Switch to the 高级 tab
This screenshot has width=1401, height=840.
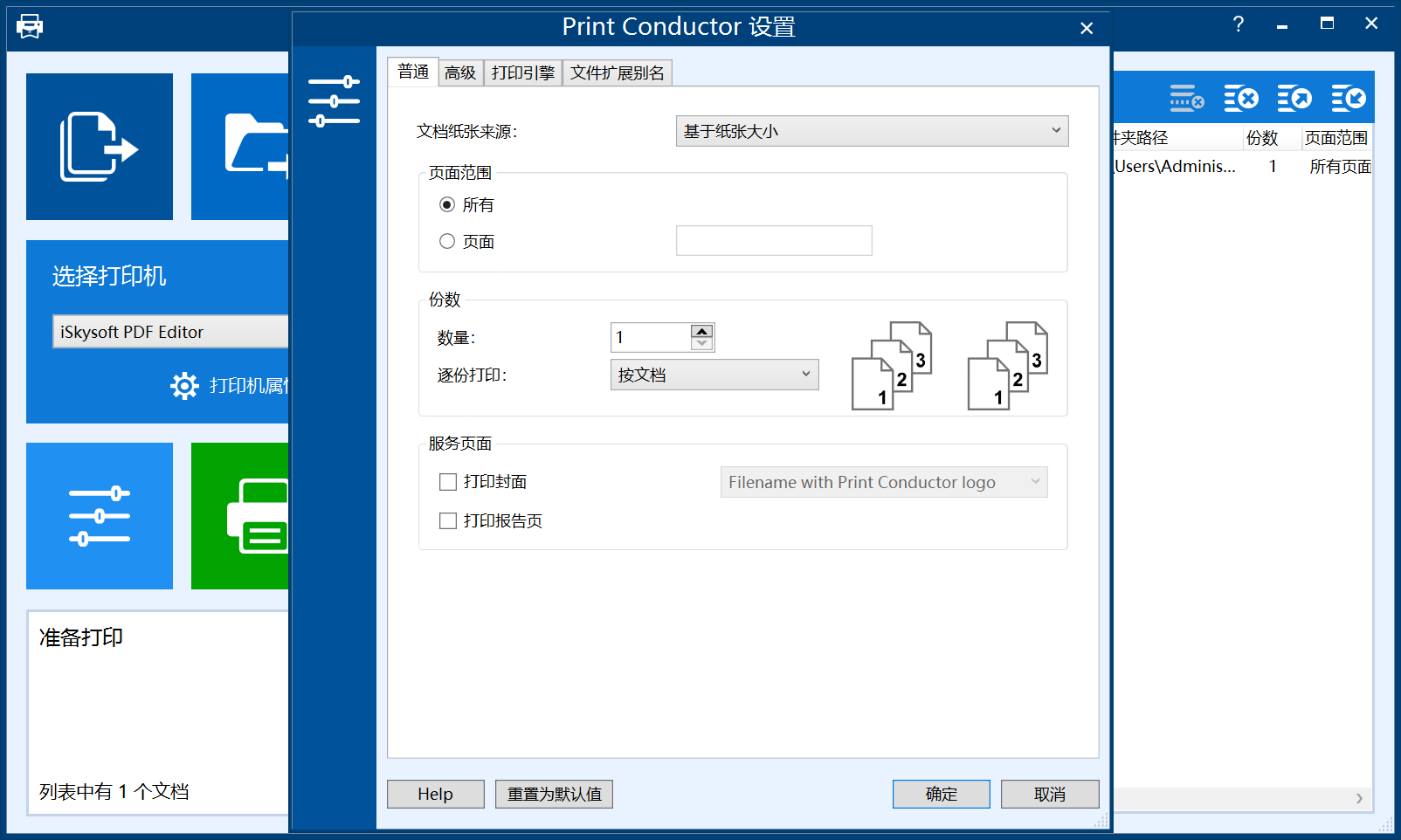coord(460,72)
